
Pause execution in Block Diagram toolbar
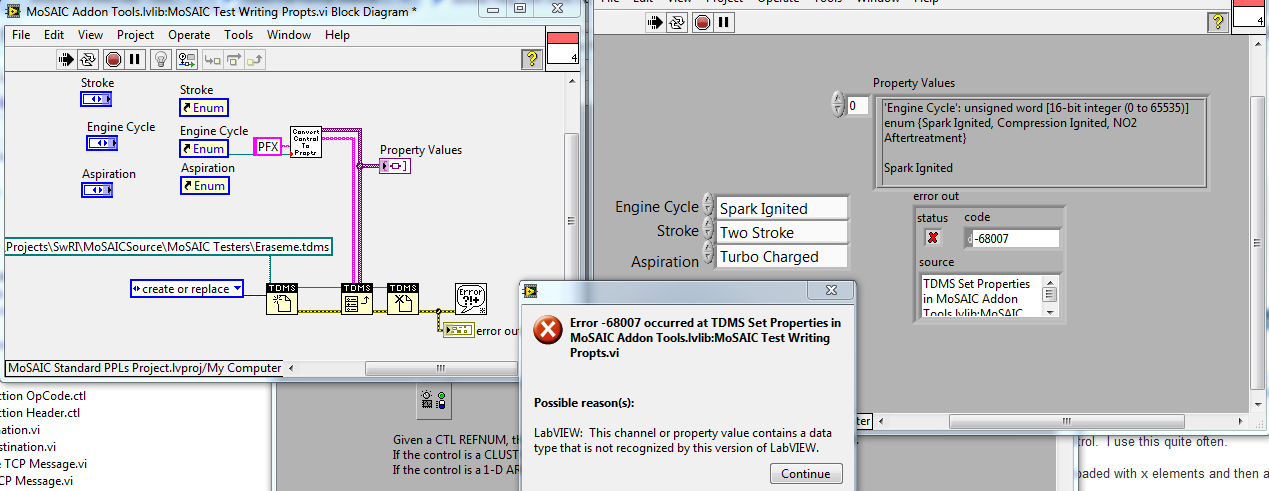tap(135, 60)
